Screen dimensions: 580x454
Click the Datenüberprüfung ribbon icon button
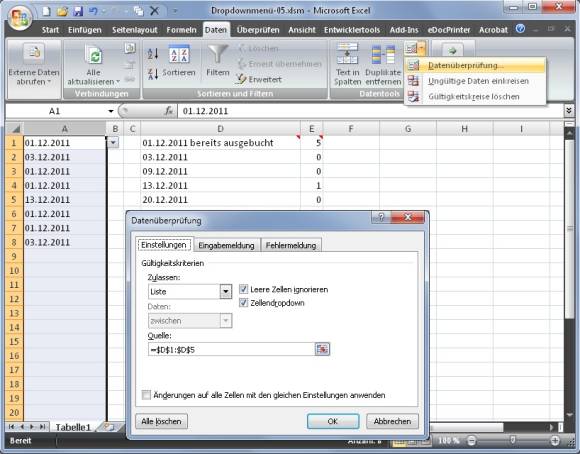click(x=411, y=48)
